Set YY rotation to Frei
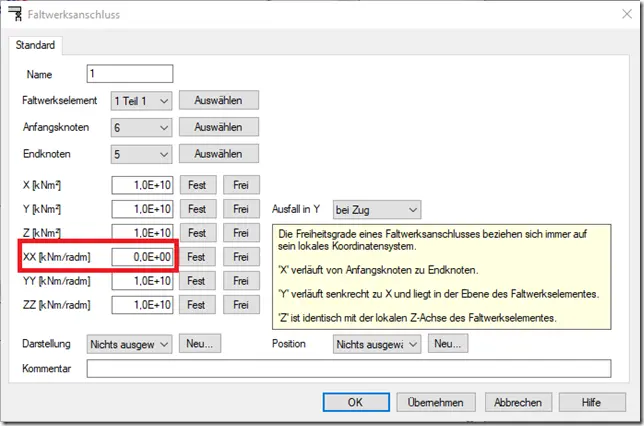The width and height of the screenshot is (644, 426). coord(241,281)
